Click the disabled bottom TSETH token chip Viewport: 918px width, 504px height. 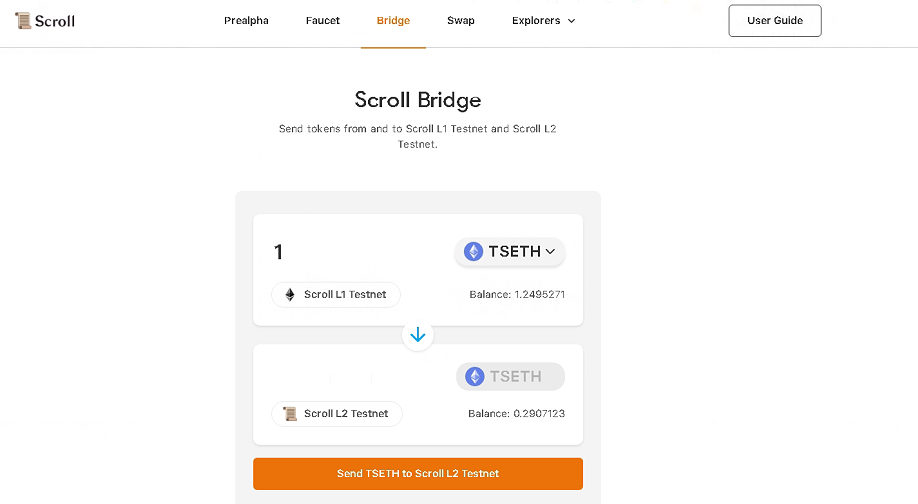click(511, 376)
